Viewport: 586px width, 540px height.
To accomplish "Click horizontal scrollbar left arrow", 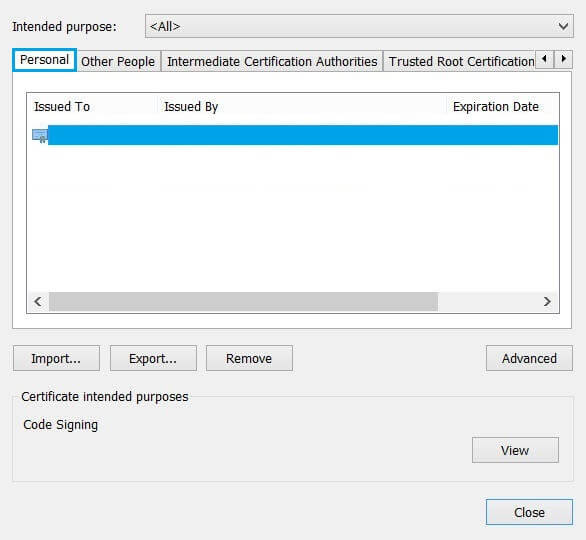I will pyautogui.click(x=38, y=302).
